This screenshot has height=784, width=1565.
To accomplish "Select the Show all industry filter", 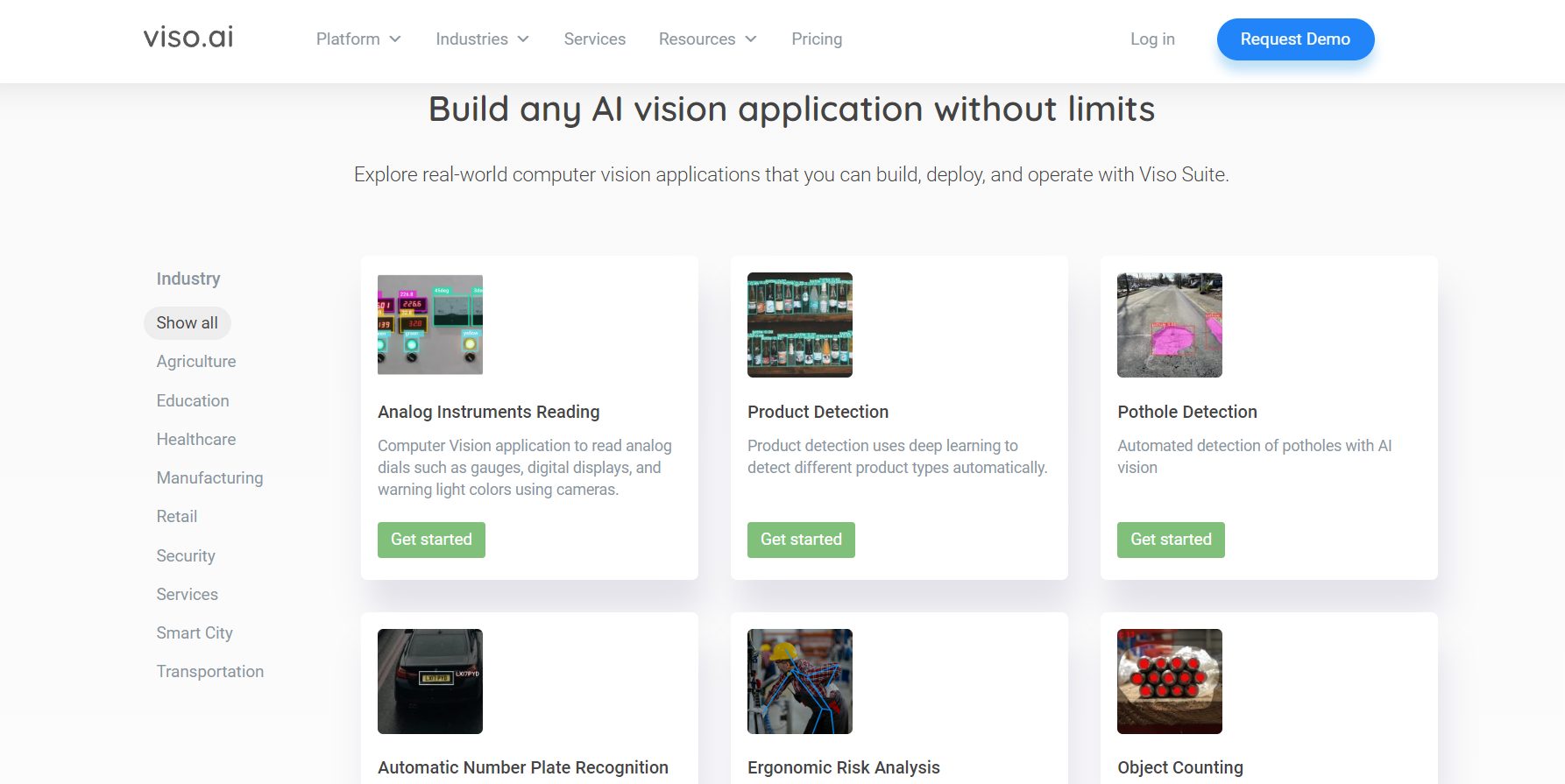I will 188,323.
